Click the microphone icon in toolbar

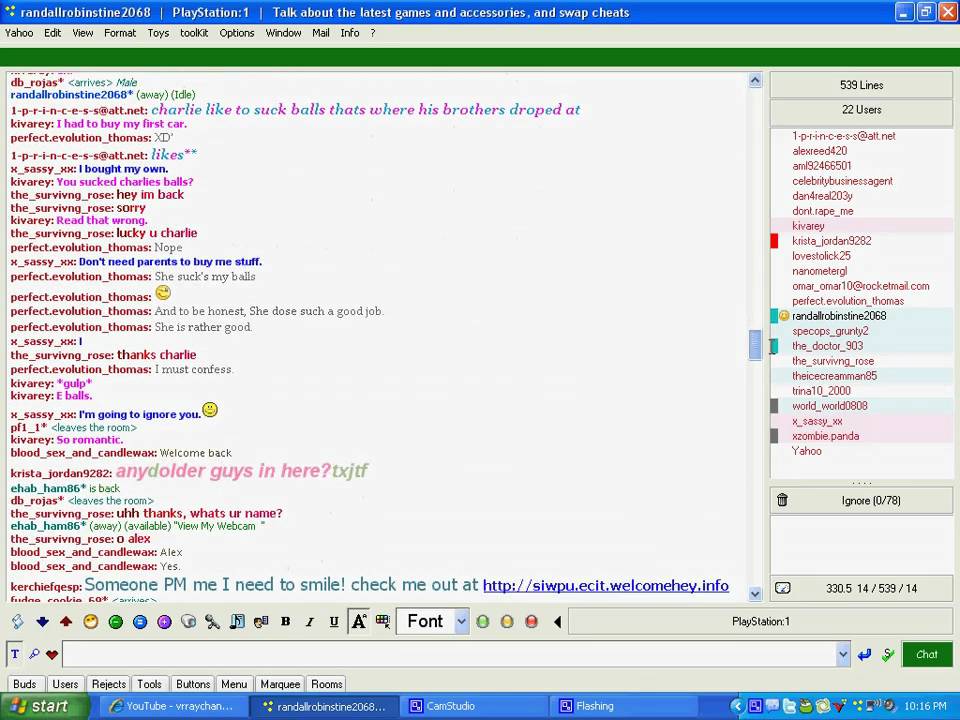coord(212,622)
